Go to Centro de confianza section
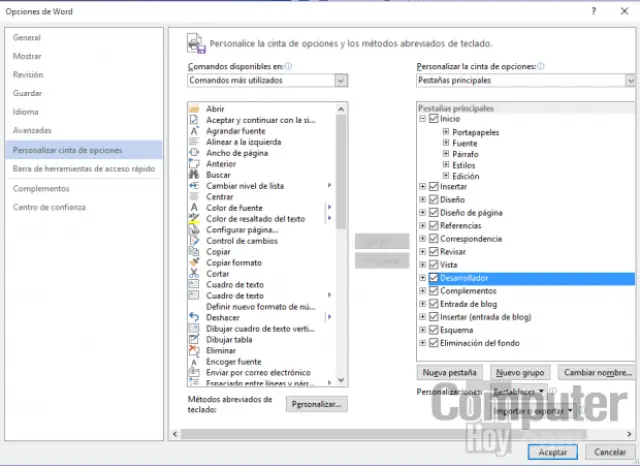 49,207
